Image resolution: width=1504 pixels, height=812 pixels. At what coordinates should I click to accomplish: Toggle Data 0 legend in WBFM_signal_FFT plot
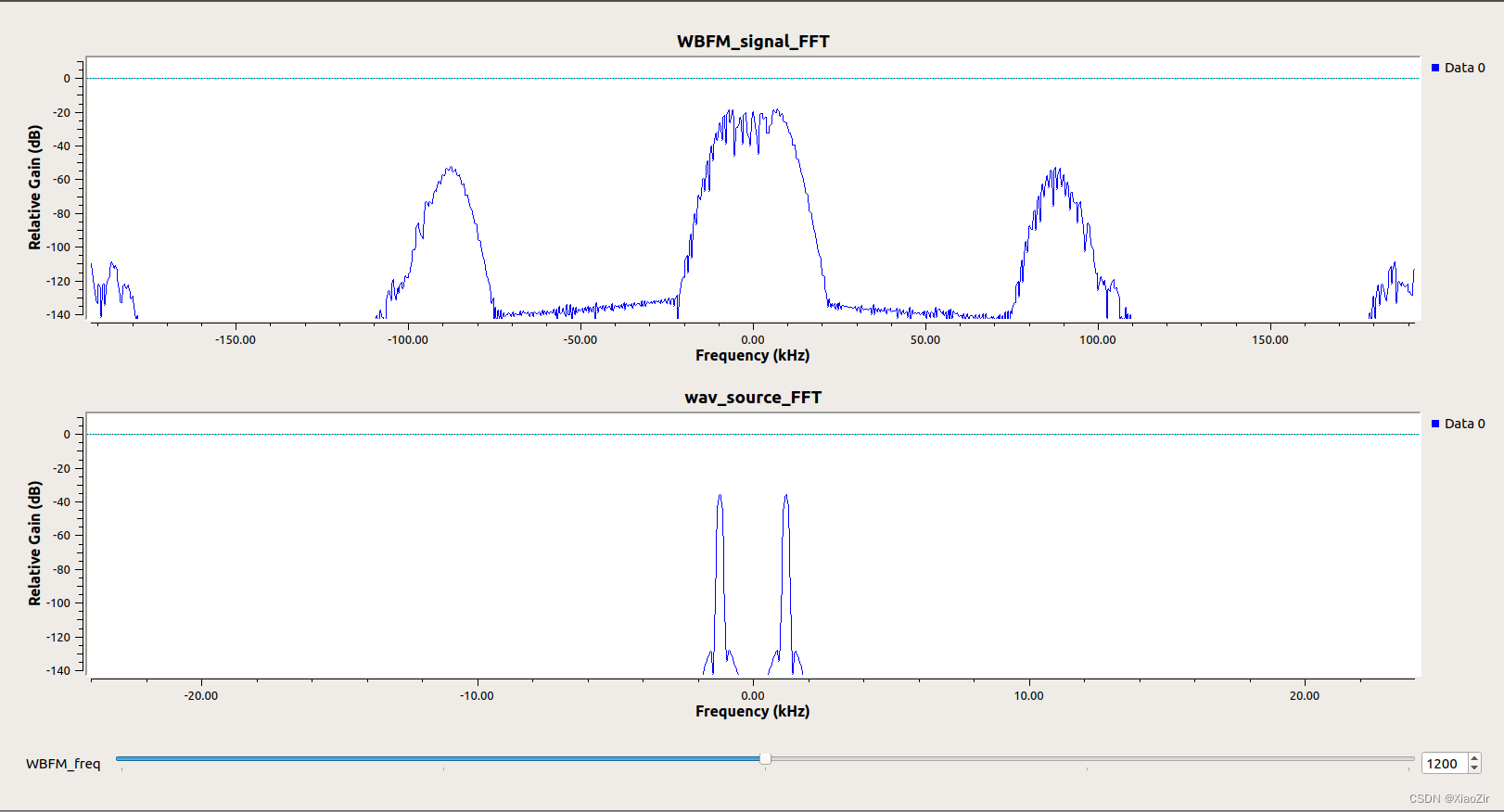point(1458,68)
